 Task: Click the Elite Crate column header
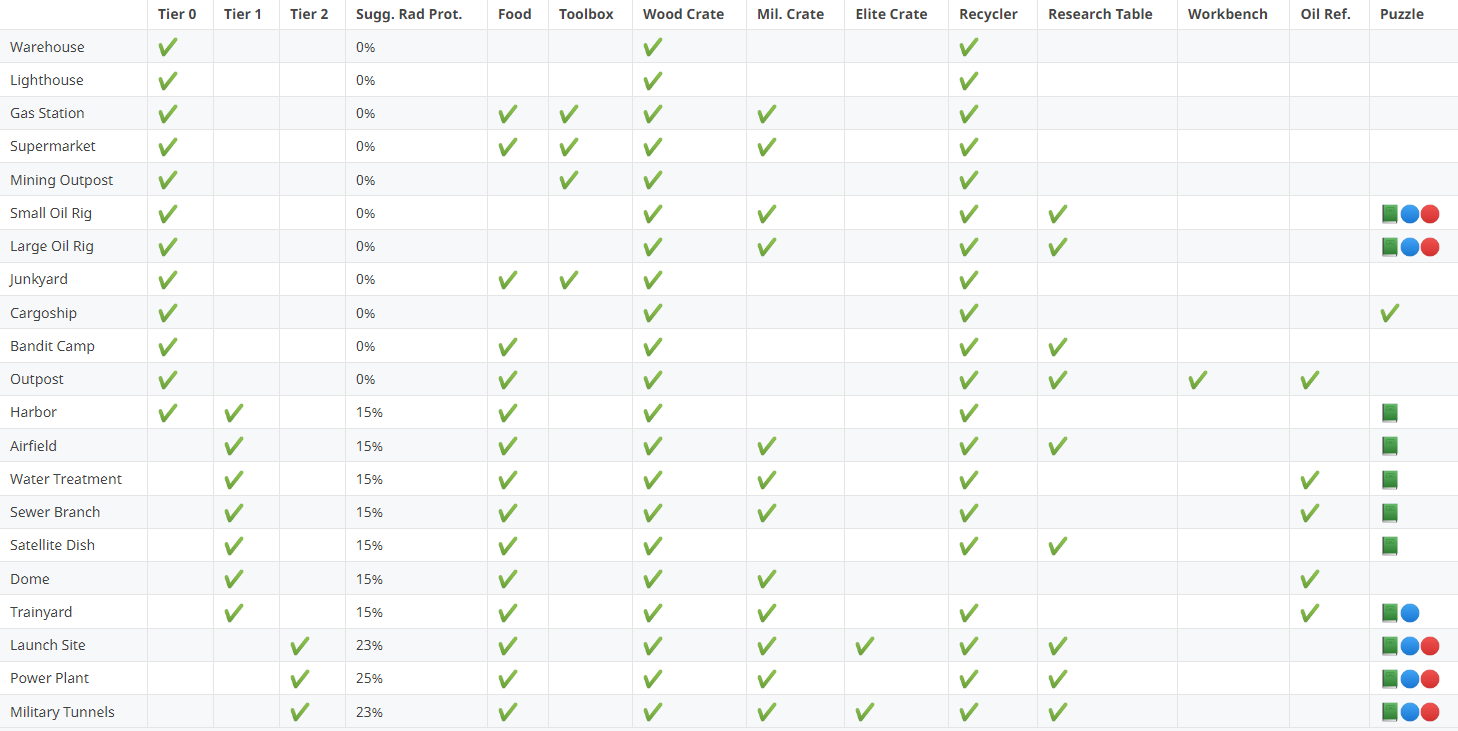[891, 14]
